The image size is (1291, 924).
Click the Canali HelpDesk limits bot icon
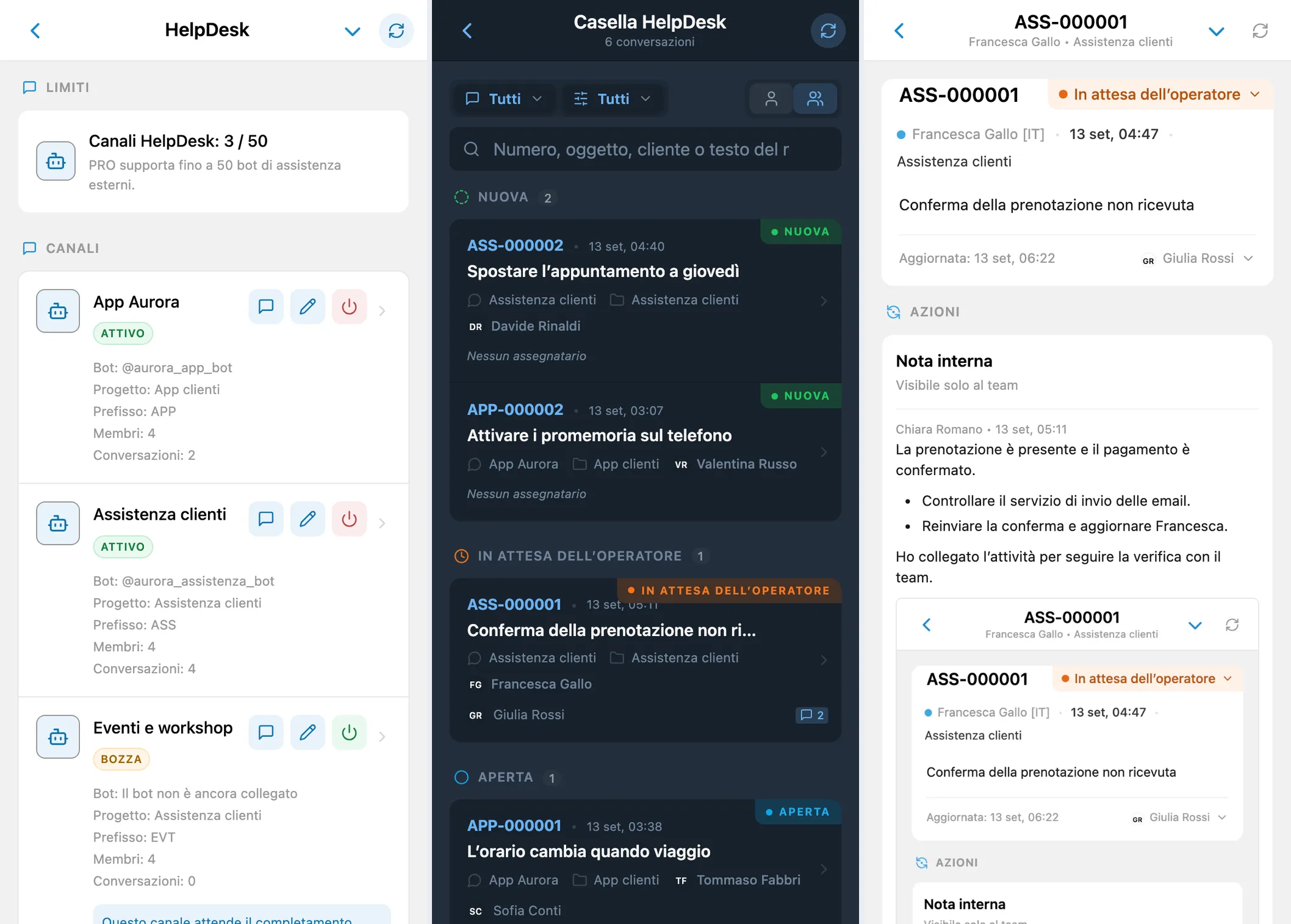click(56, 161)
